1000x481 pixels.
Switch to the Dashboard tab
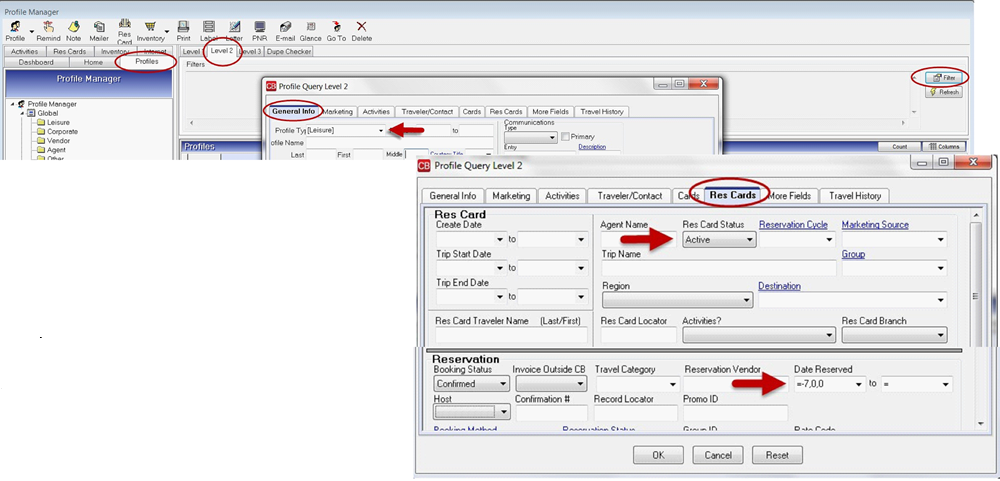click(36, 63)
